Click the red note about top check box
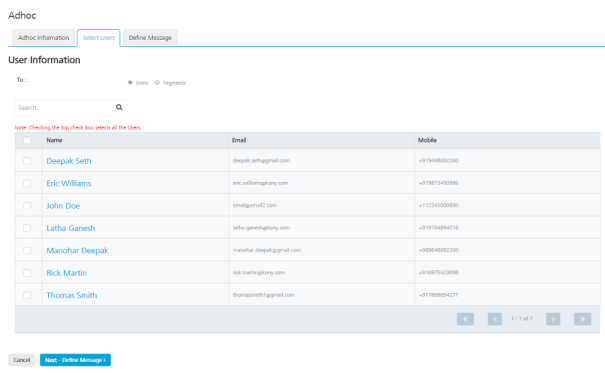Screen dimensions: 605x373 (x=78, y=128)
